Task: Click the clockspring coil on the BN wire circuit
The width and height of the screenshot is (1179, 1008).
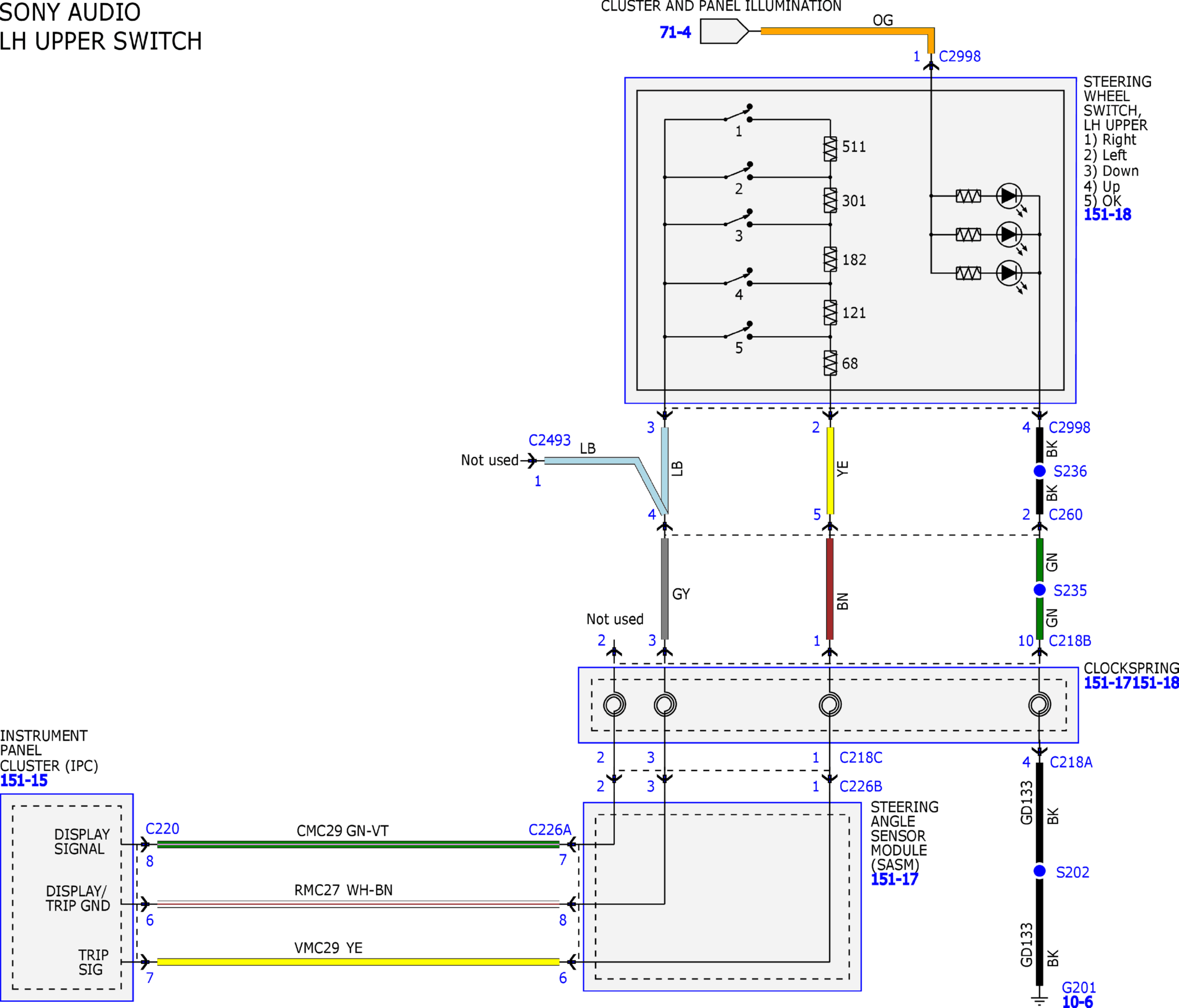Action: [x=830, y=705]
